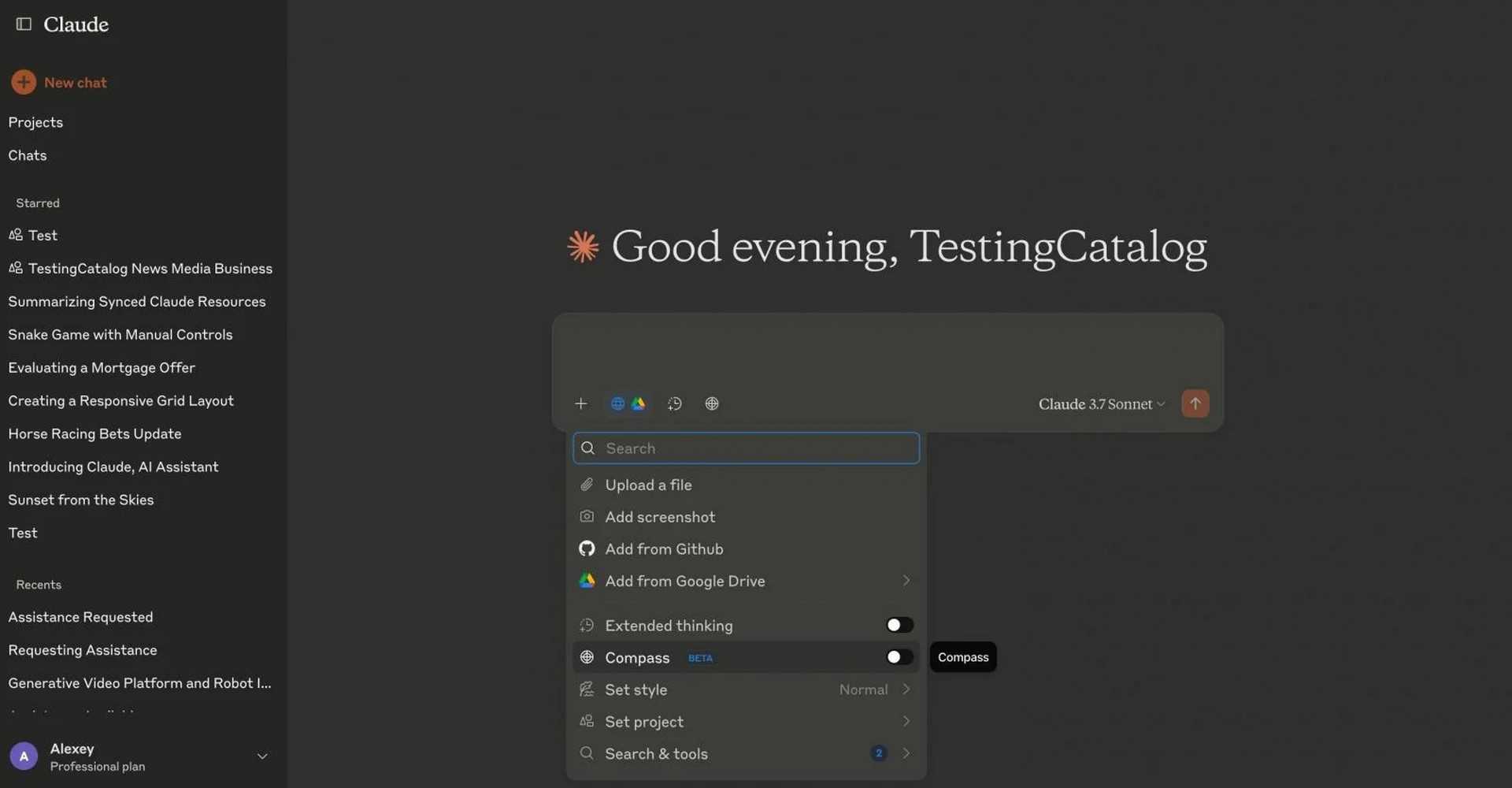The height and width of the screenshot is (788, 1512).
Task: Collapse the sidebar with the panel icon
Action: pyautogui.click(x=24, y=24)
